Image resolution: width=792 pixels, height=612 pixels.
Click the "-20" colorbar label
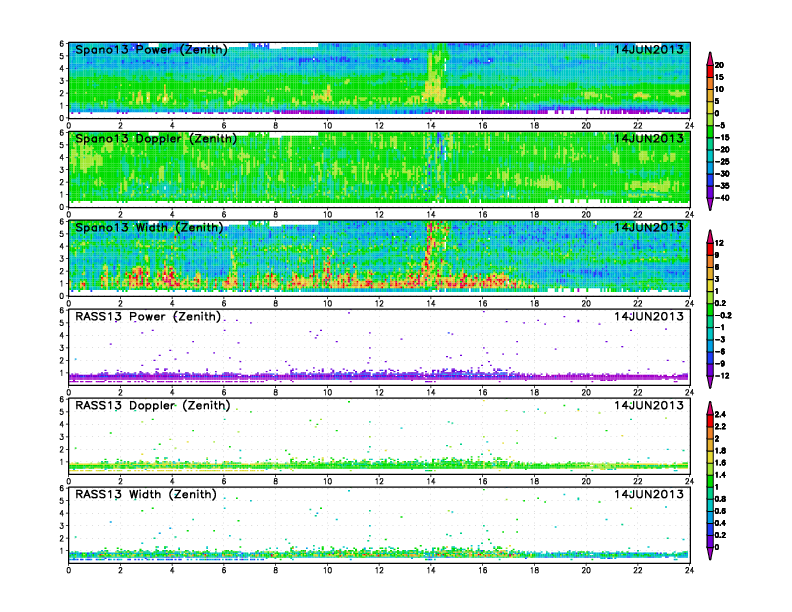[722, 150]
